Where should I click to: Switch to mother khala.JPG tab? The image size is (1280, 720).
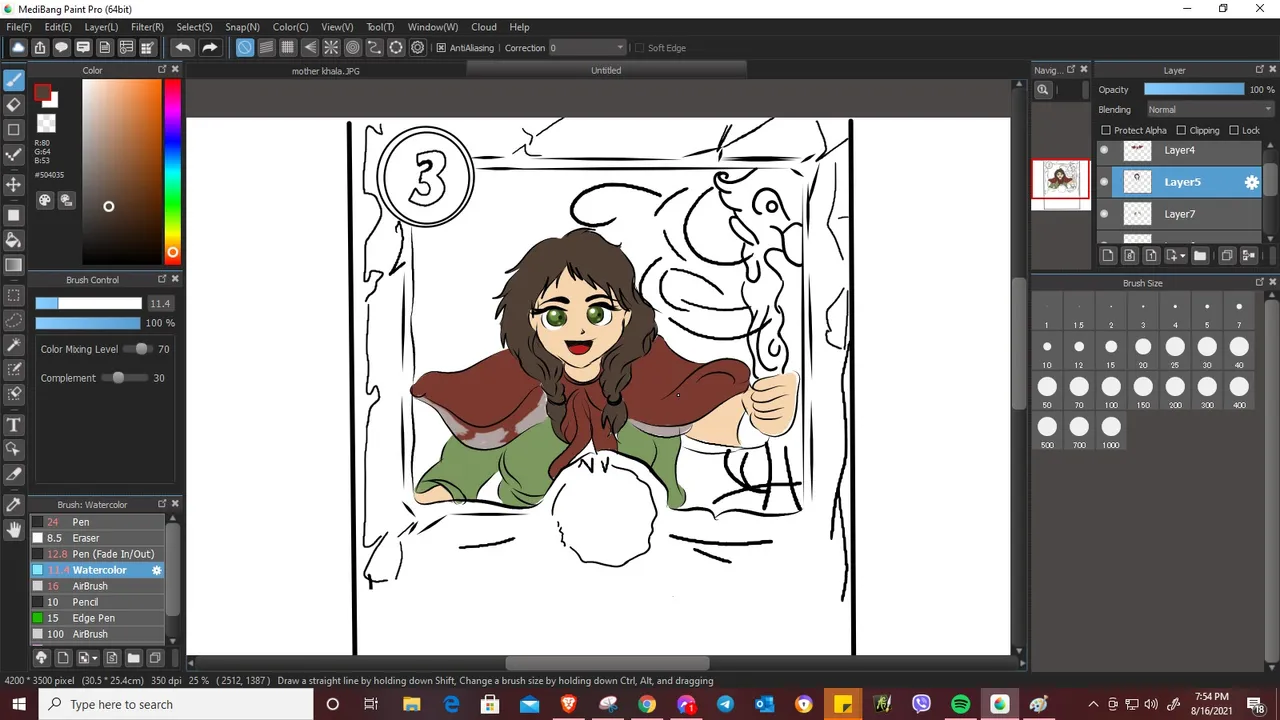coord(326,71)
